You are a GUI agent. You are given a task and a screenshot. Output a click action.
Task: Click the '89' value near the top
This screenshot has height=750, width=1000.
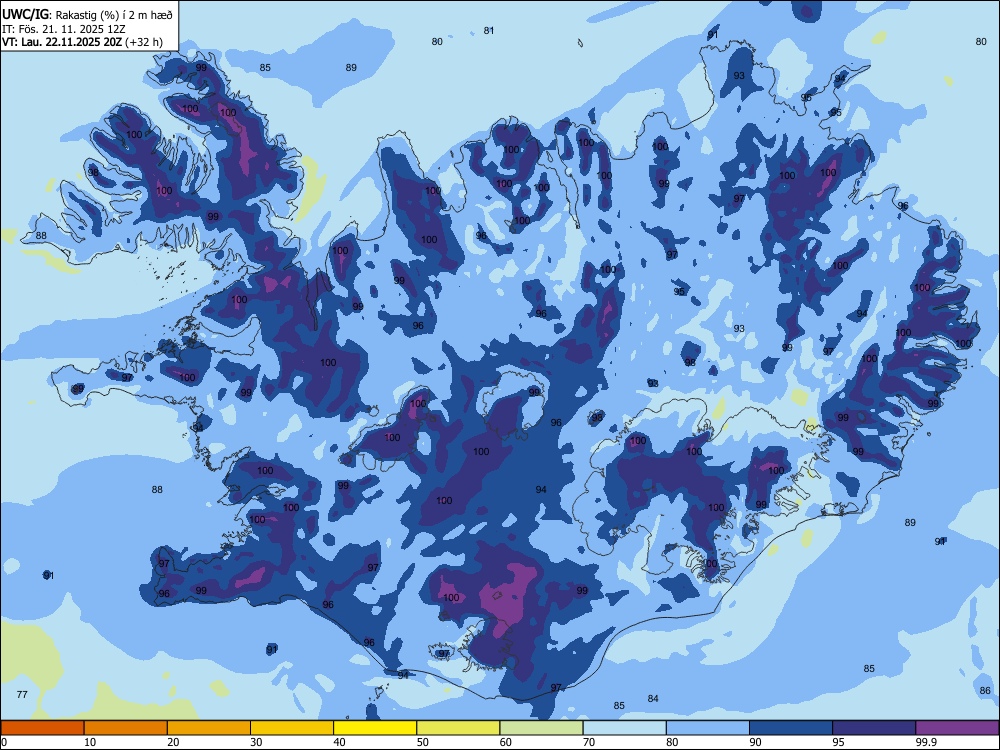(351, 67)
